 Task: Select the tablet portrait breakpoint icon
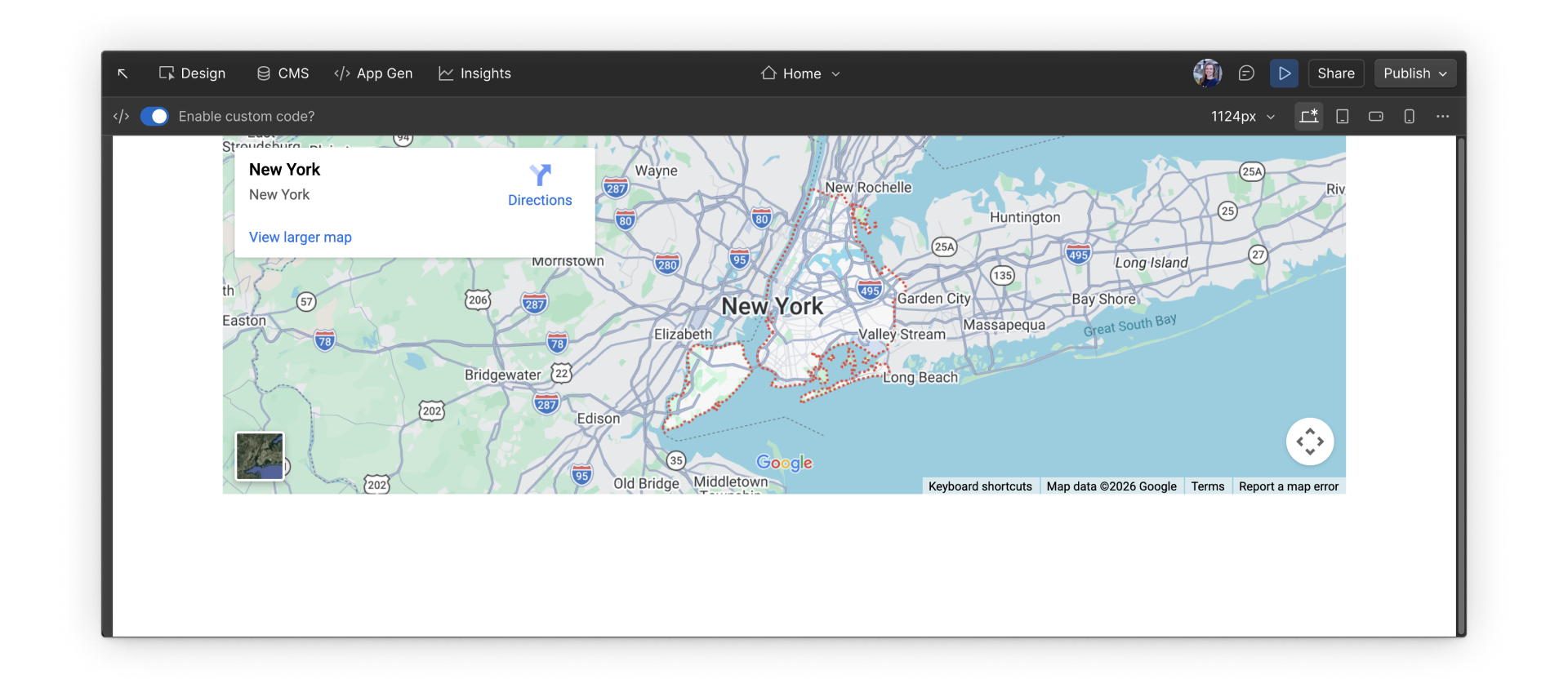click(1342, 117)
